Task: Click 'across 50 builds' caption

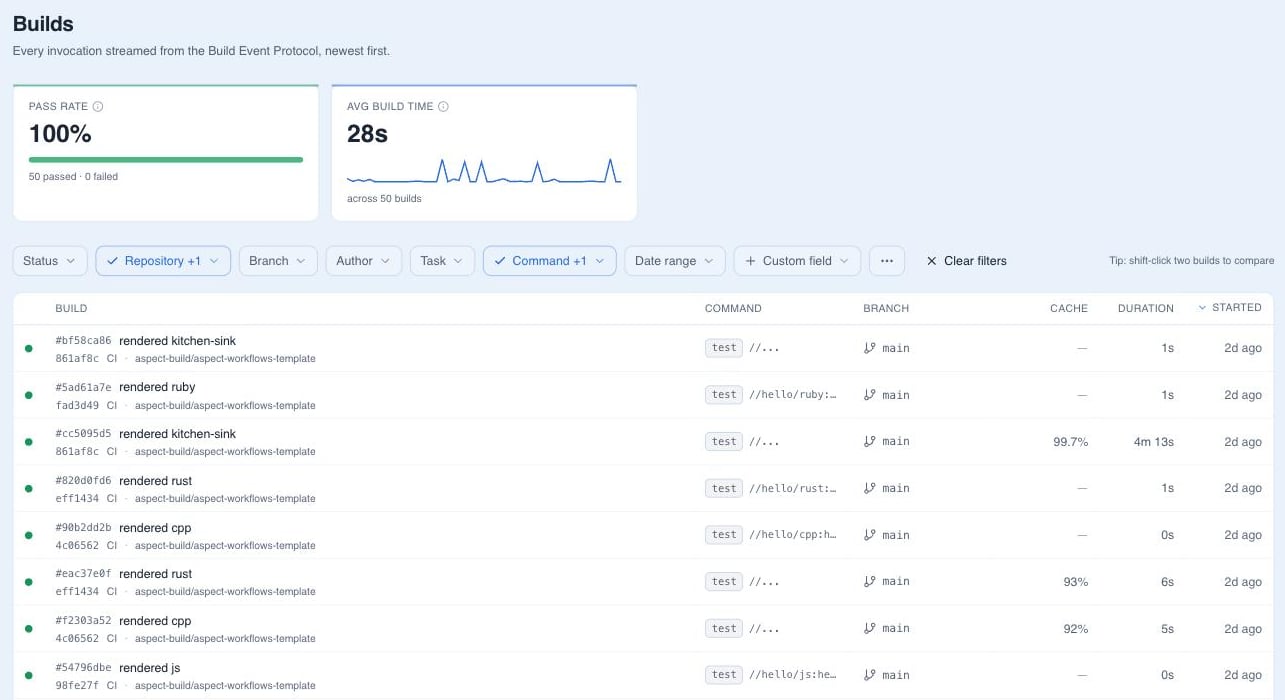Action: pos(384,199)
